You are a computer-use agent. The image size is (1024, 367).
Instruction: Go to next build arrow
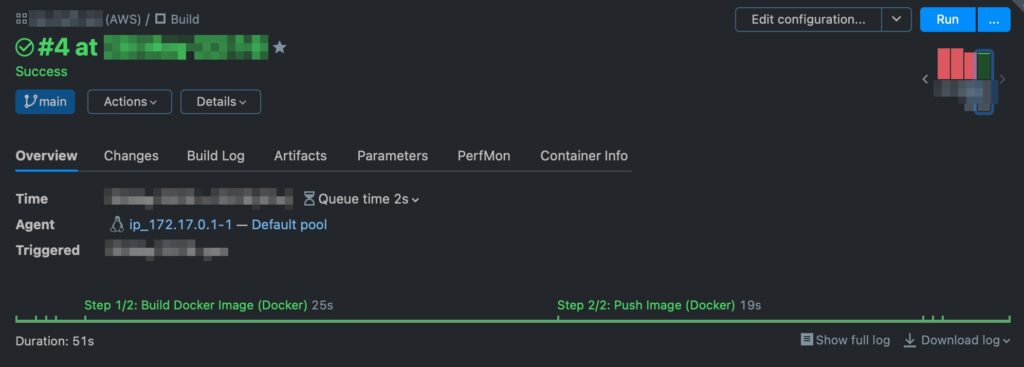tap(1003, 79)
